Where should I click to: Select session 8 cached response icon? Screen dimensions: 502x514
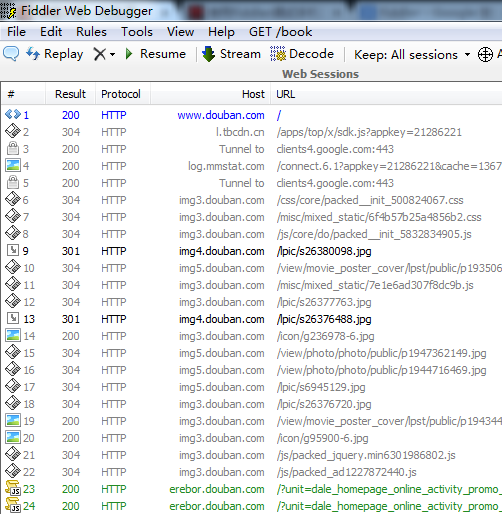coord(13,234)
